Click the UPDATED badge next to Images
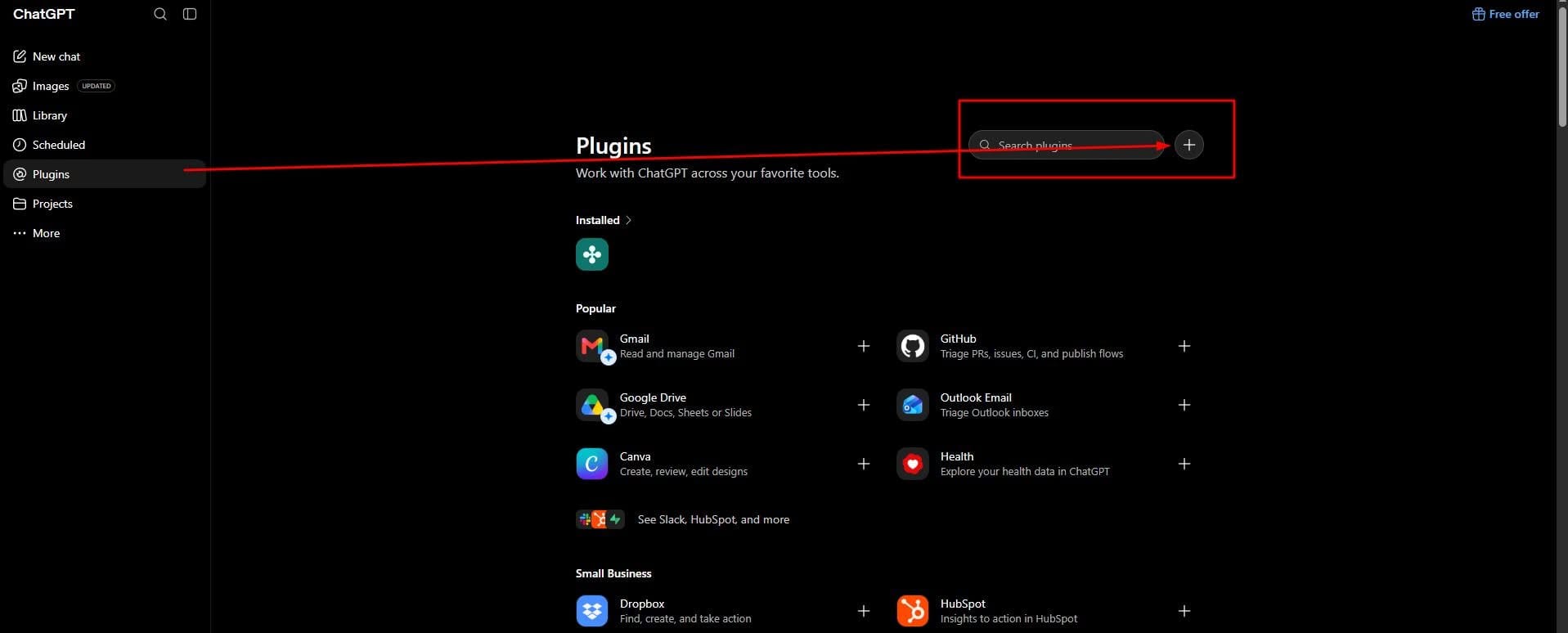Image resolution: width=1568 pixels, height=633 pixels. pyautogui.click(x=97, y=86)
